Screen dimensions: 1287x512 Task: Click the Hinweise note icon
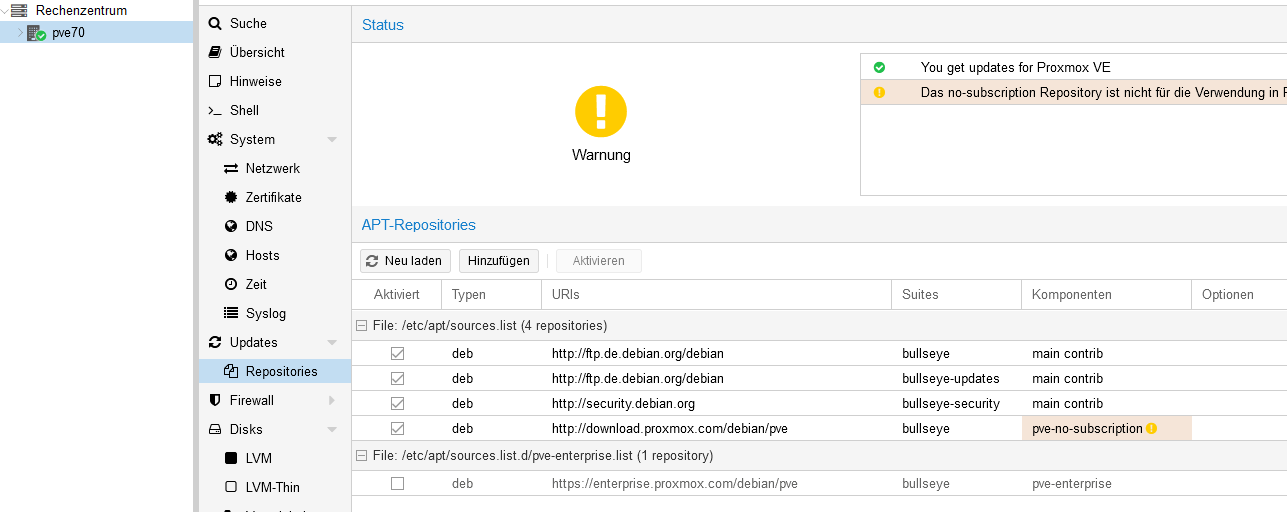(214, 81)
